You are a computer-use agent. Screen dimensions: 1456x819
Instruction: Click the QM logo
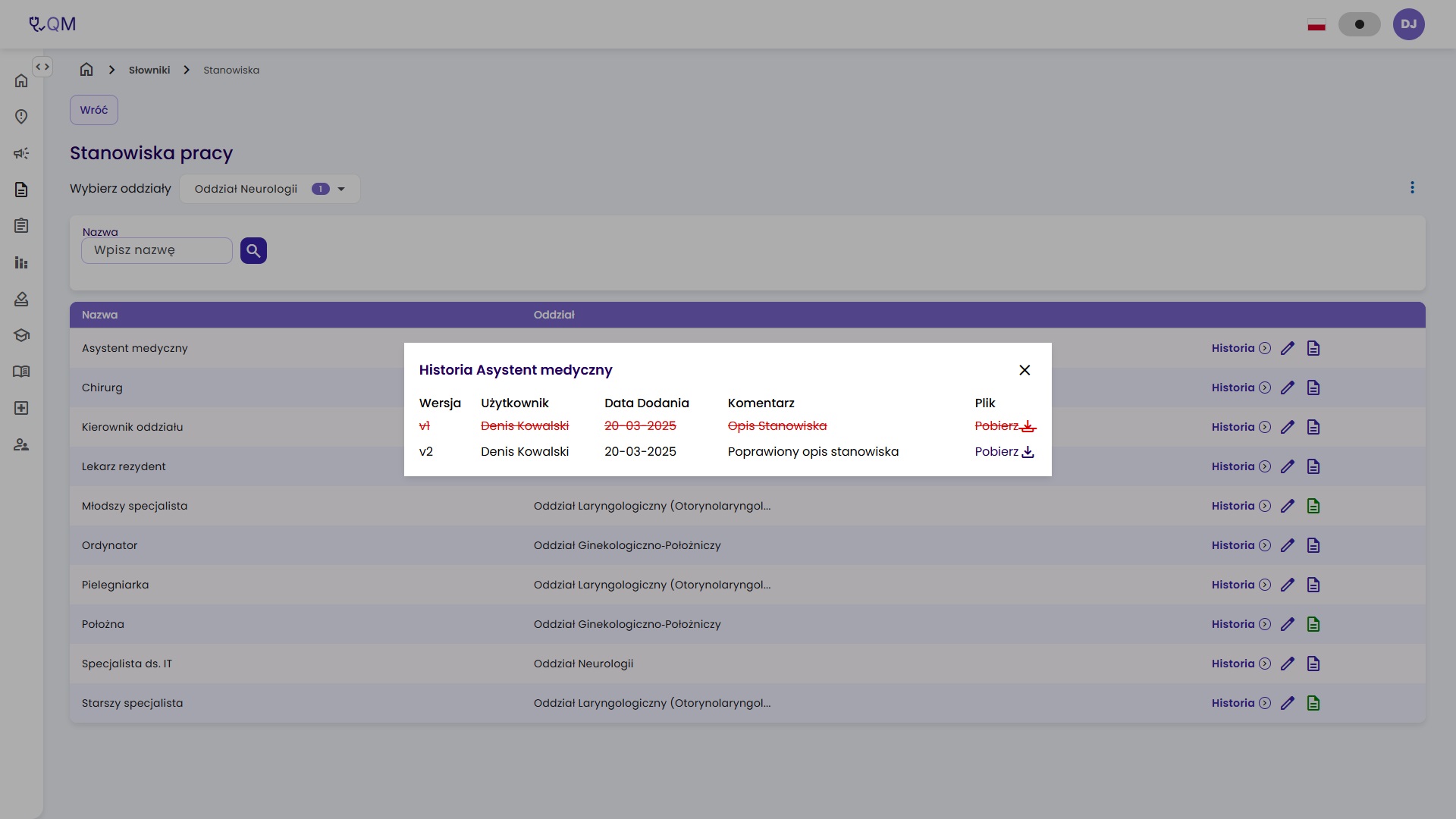[x=52, y=24]
